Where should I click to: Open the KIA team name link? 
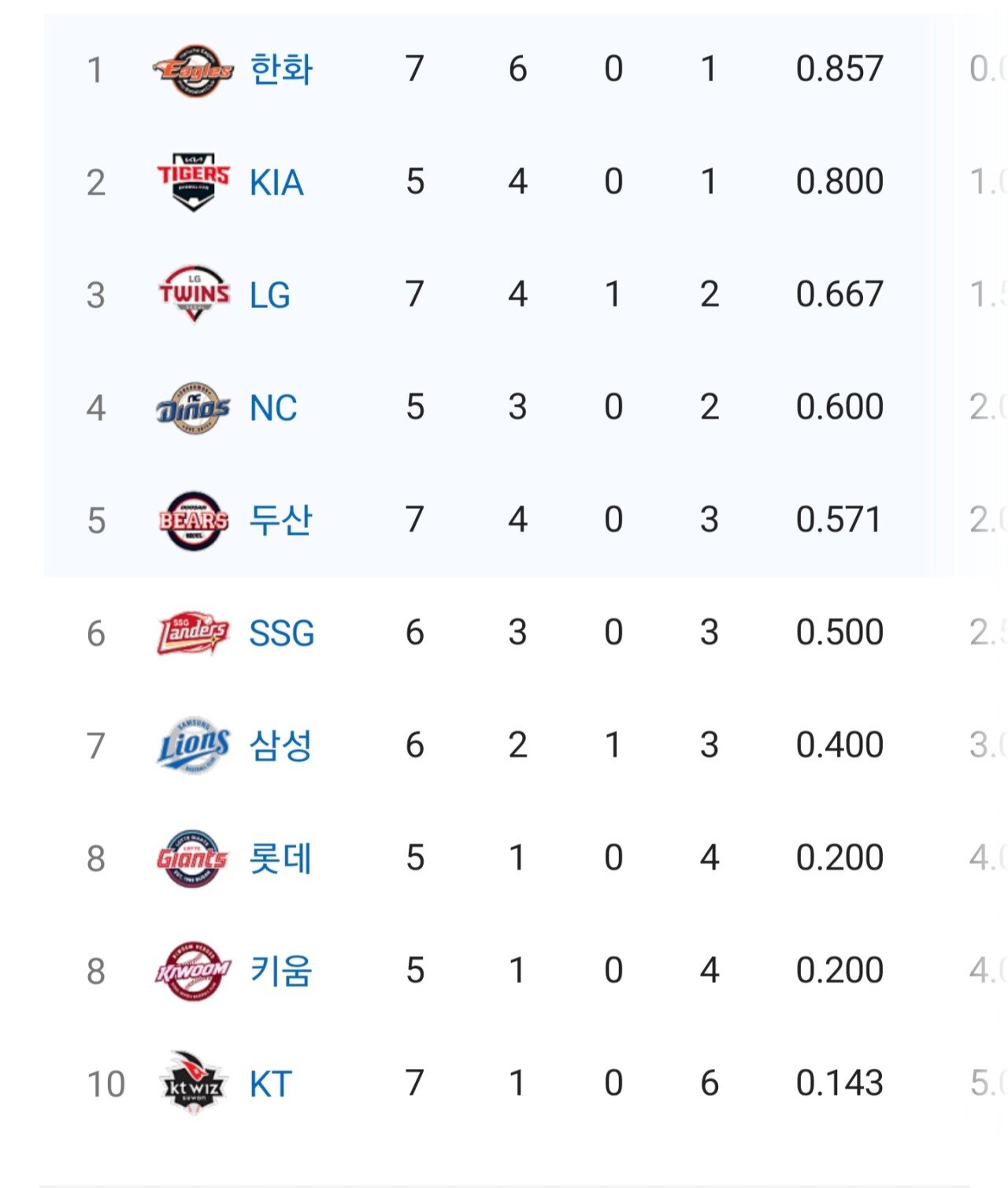[x=276, y=183]
